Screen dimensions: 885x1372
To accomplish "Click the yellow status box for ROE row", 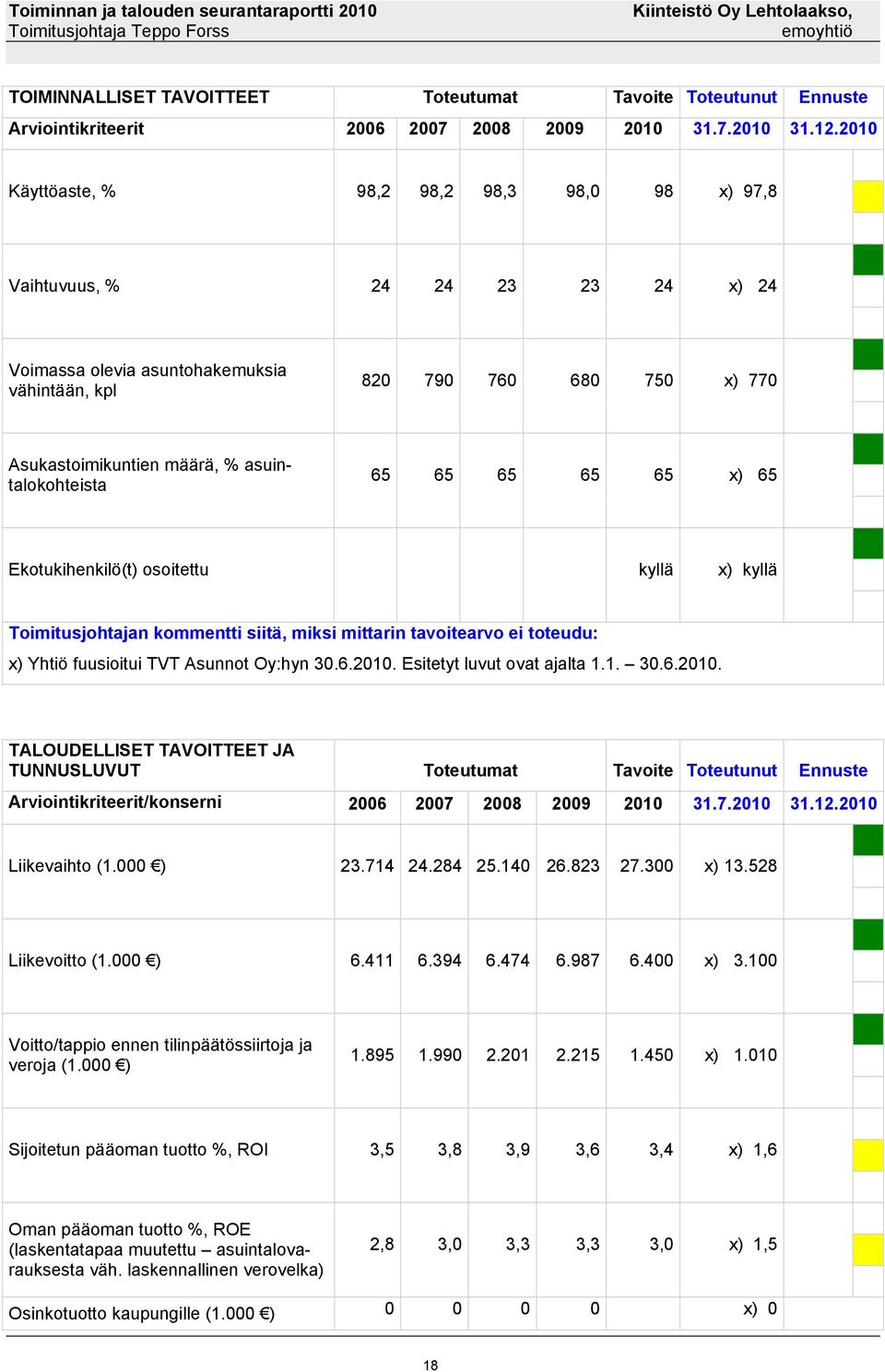I will (x=867, y=1249).
